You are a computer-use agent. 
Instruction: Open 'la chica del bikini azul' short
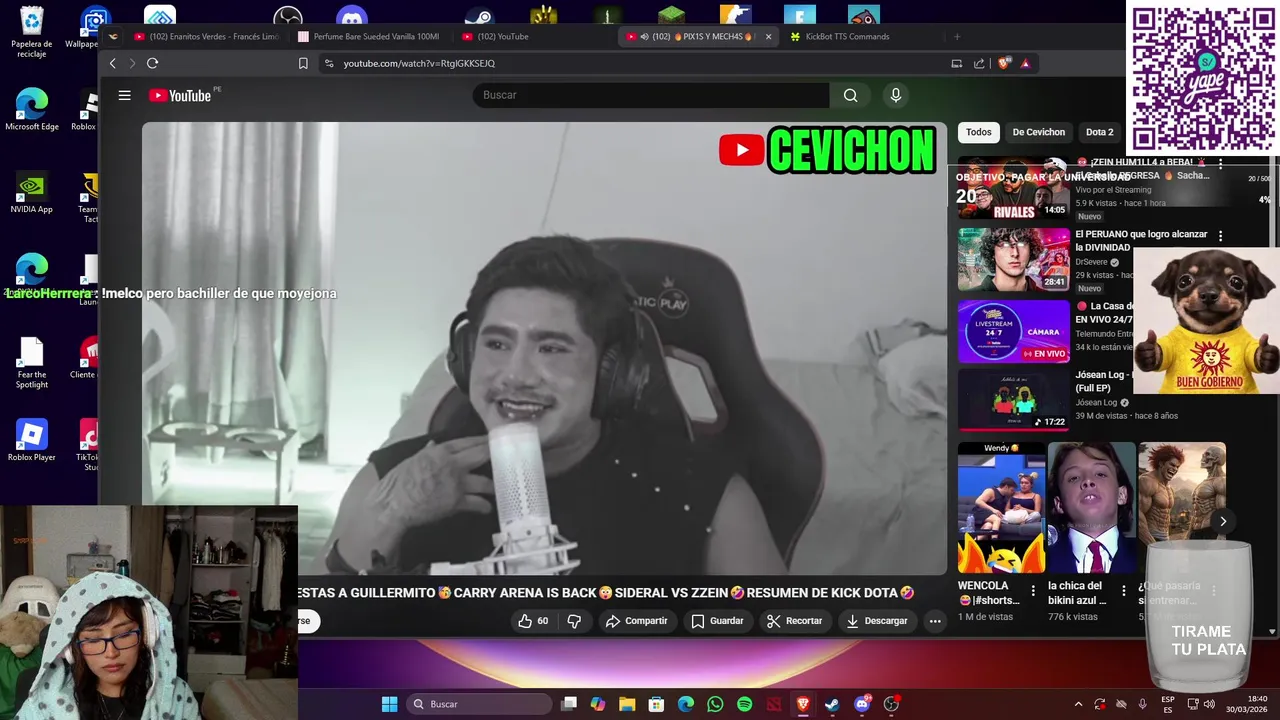[1091, 508]
